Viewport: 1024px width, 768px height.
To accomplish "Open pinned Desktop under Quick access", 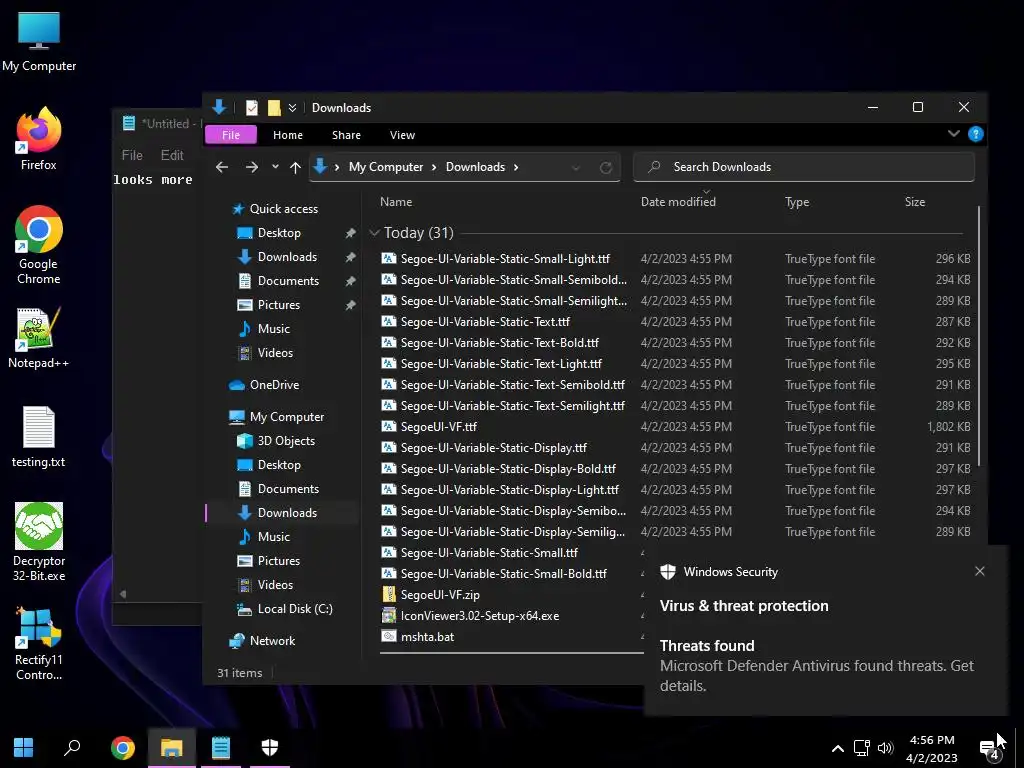I will (x=280, y=233).
